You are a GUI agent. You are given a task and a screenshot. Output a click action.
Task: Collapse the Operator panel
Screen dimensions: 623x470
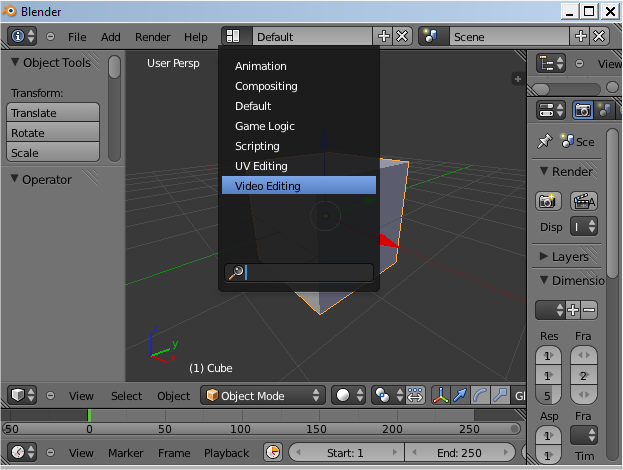point(14,179)
